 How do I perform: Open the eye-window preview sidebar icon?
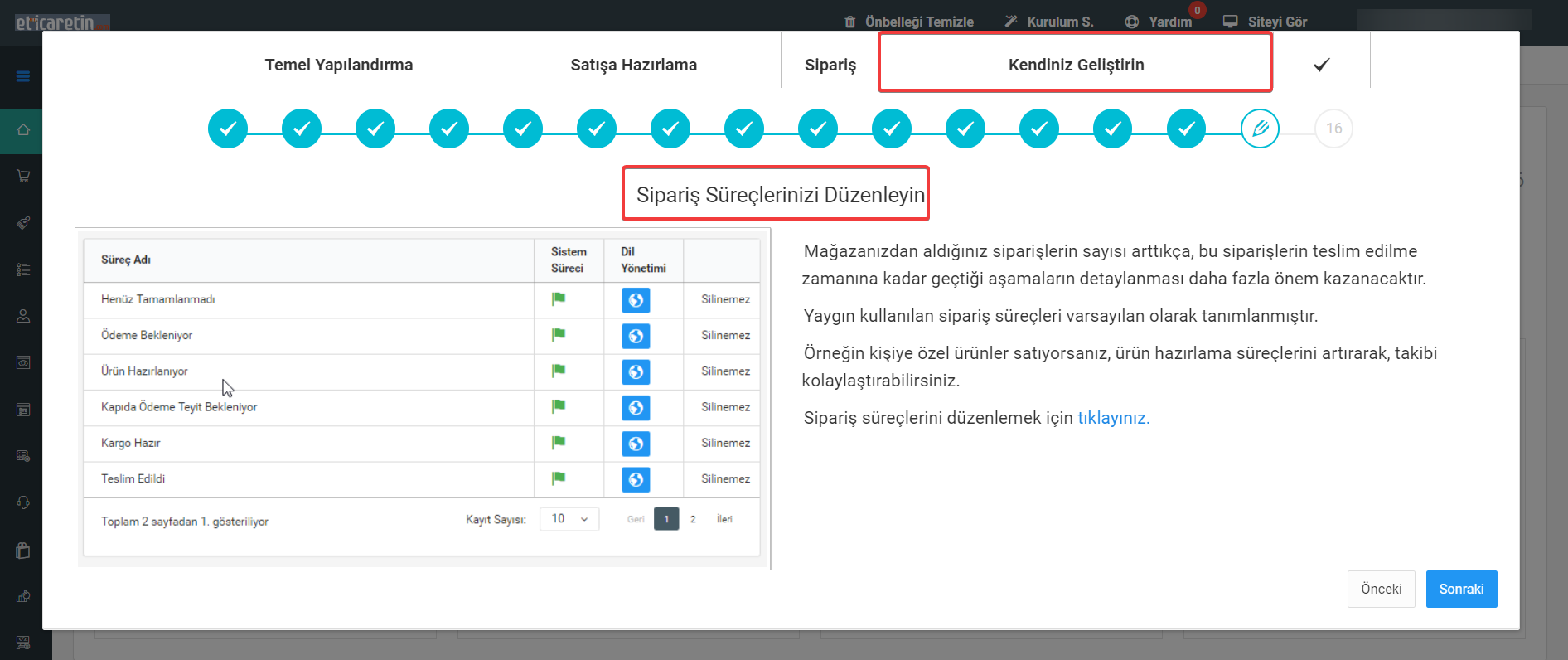(23, 362)
